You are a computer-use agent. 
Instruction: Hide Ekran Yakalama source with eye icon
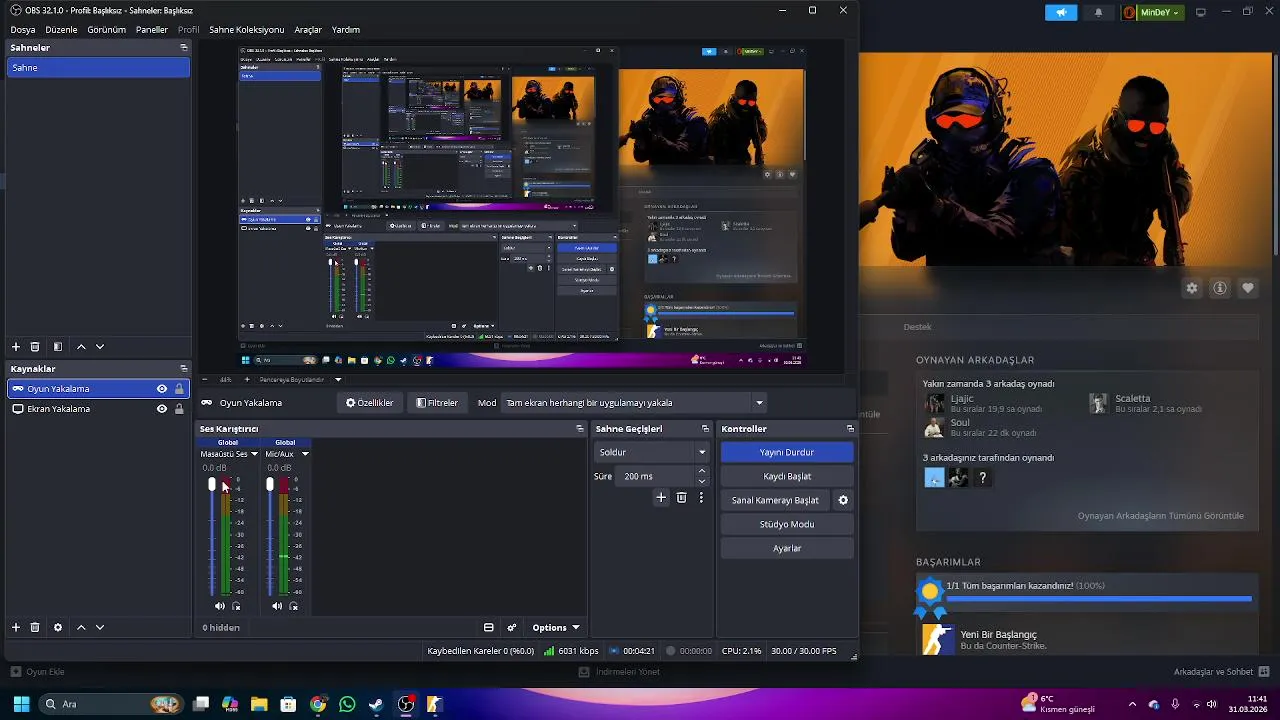point(162,409)
